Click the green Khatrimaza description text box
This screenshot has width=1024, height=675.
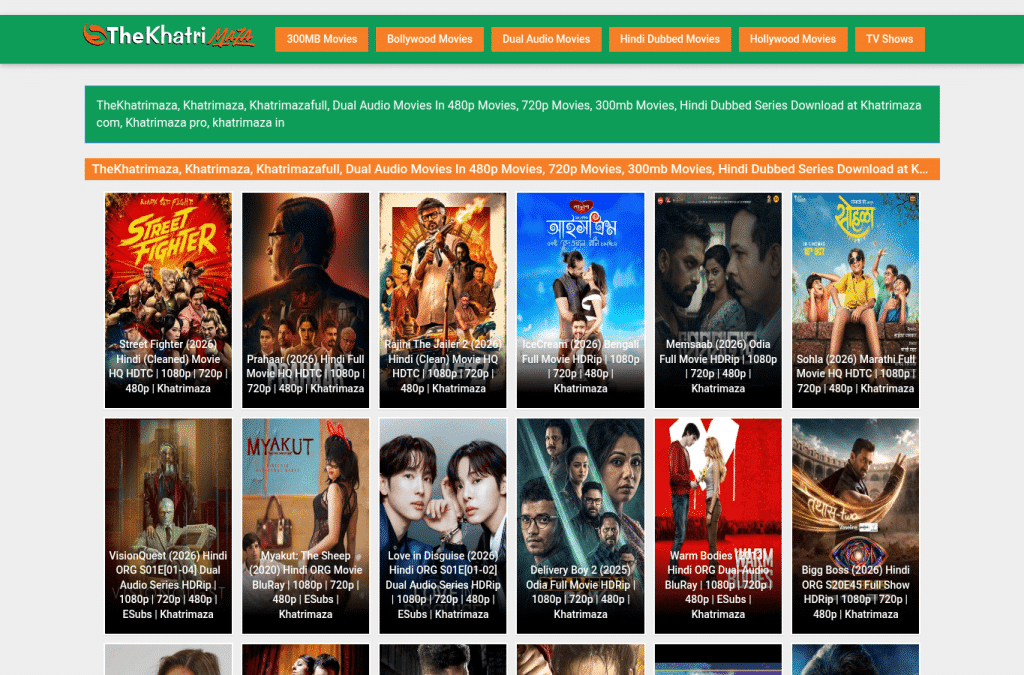click(512, 114)
